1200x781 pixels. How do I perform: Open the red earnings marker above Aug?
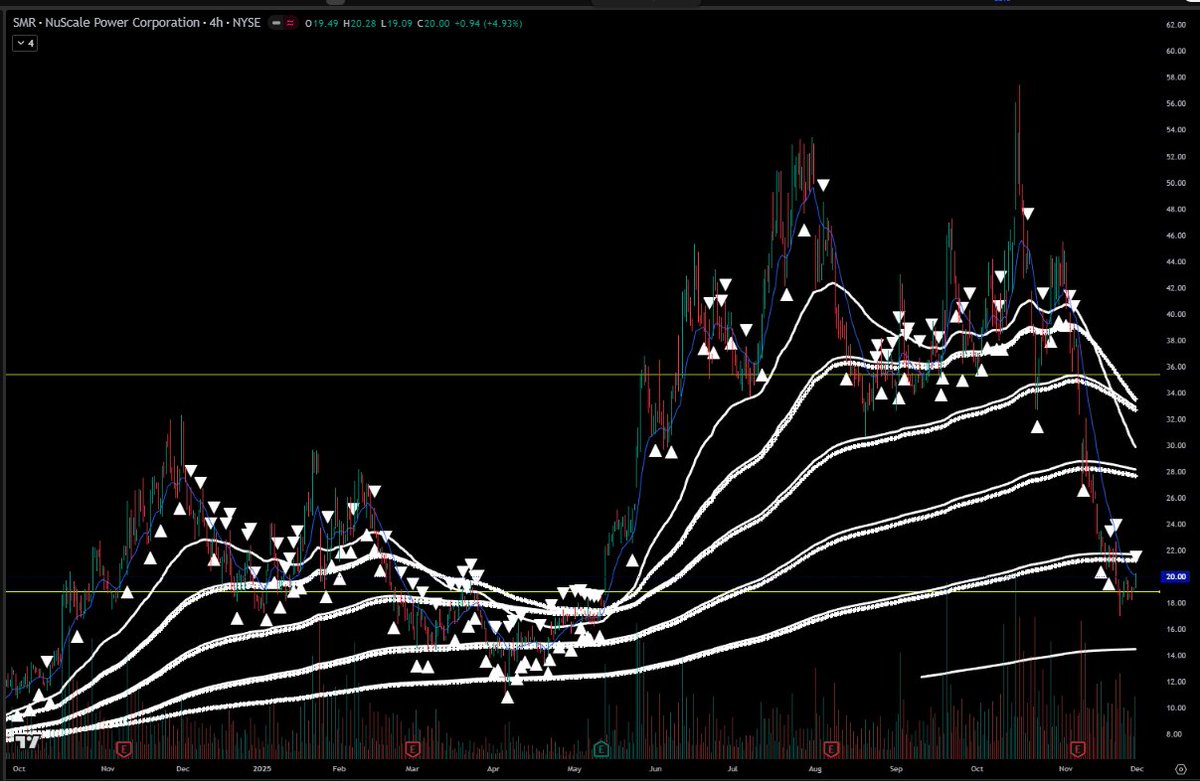830,747
